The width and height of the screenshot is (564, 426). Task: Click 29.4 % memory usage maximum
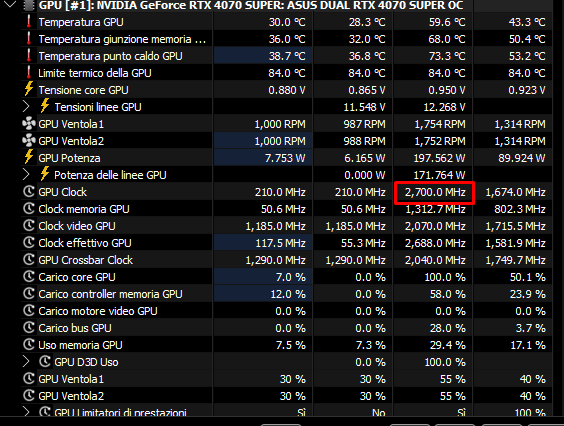click(447, 345)
